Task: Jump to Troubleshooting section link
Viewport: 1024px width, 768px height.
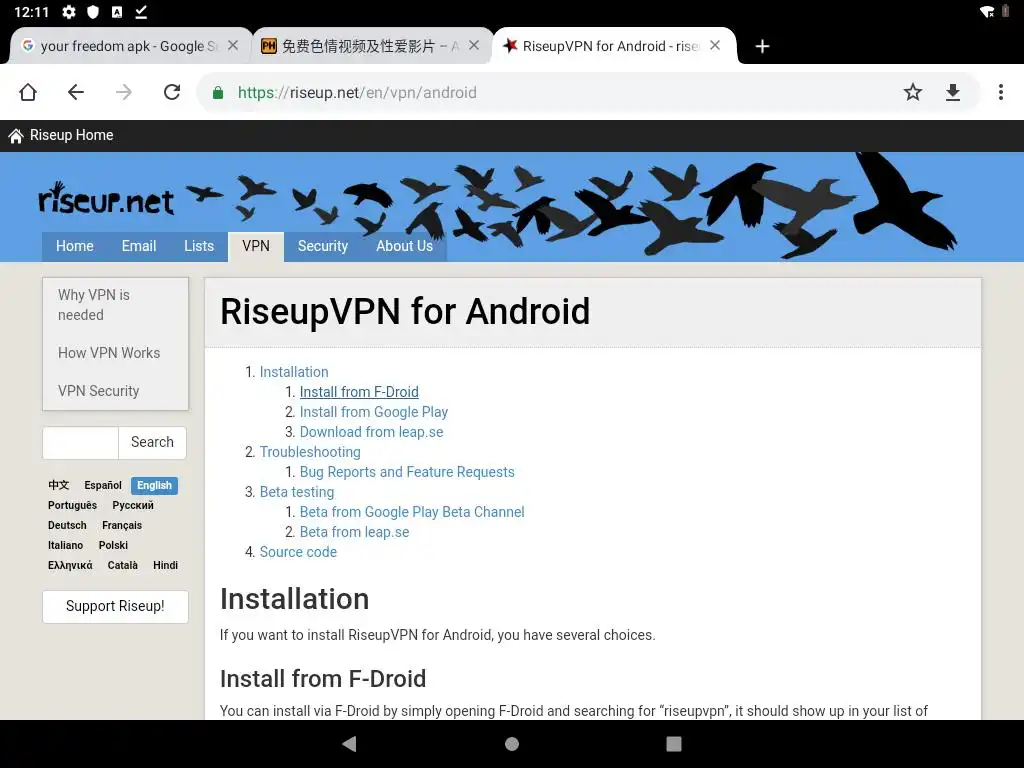Action: 310,452
